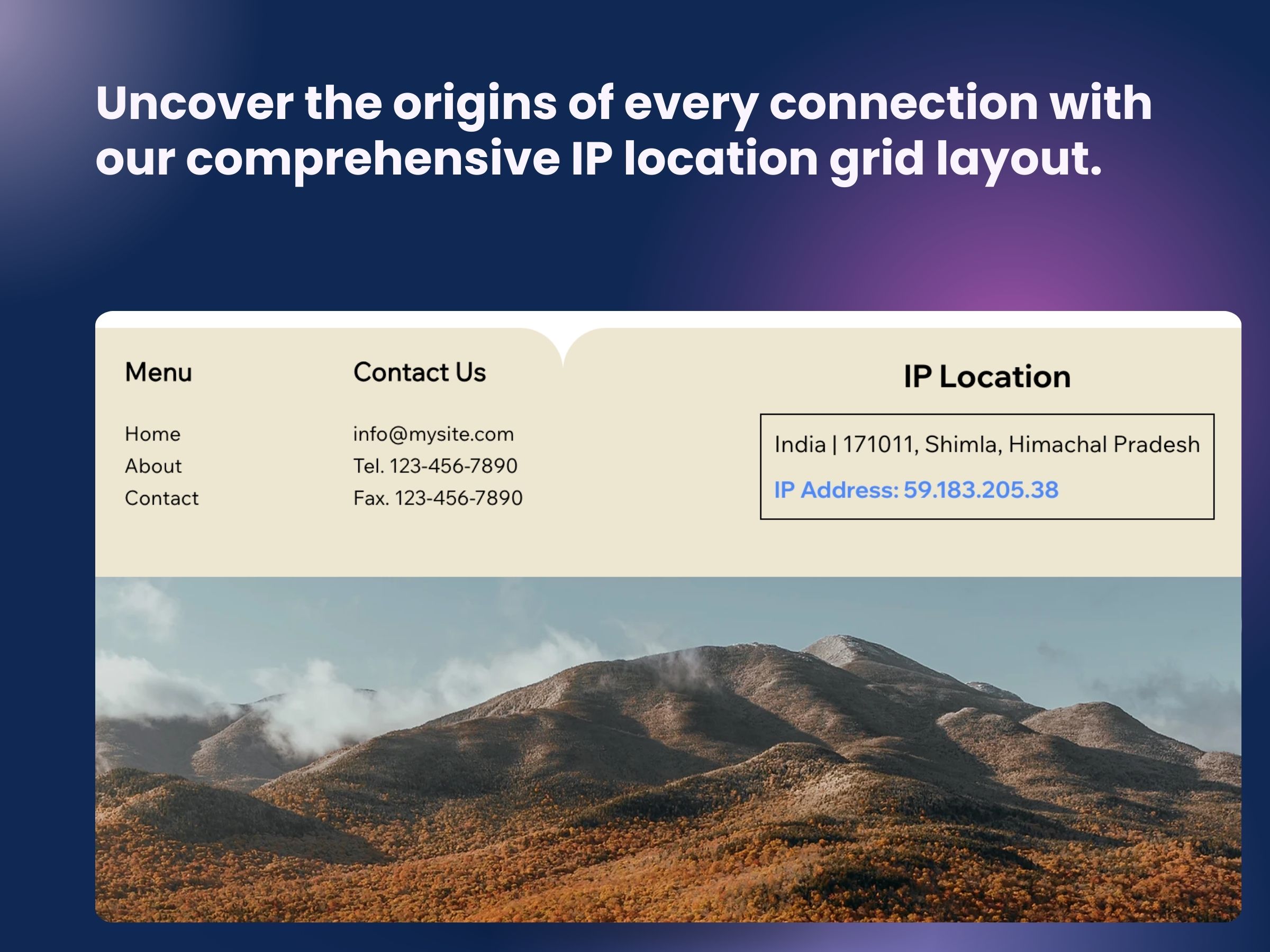Click the India 171011 Shimla location text
The image size is (1270, 952).
(987, 445)
